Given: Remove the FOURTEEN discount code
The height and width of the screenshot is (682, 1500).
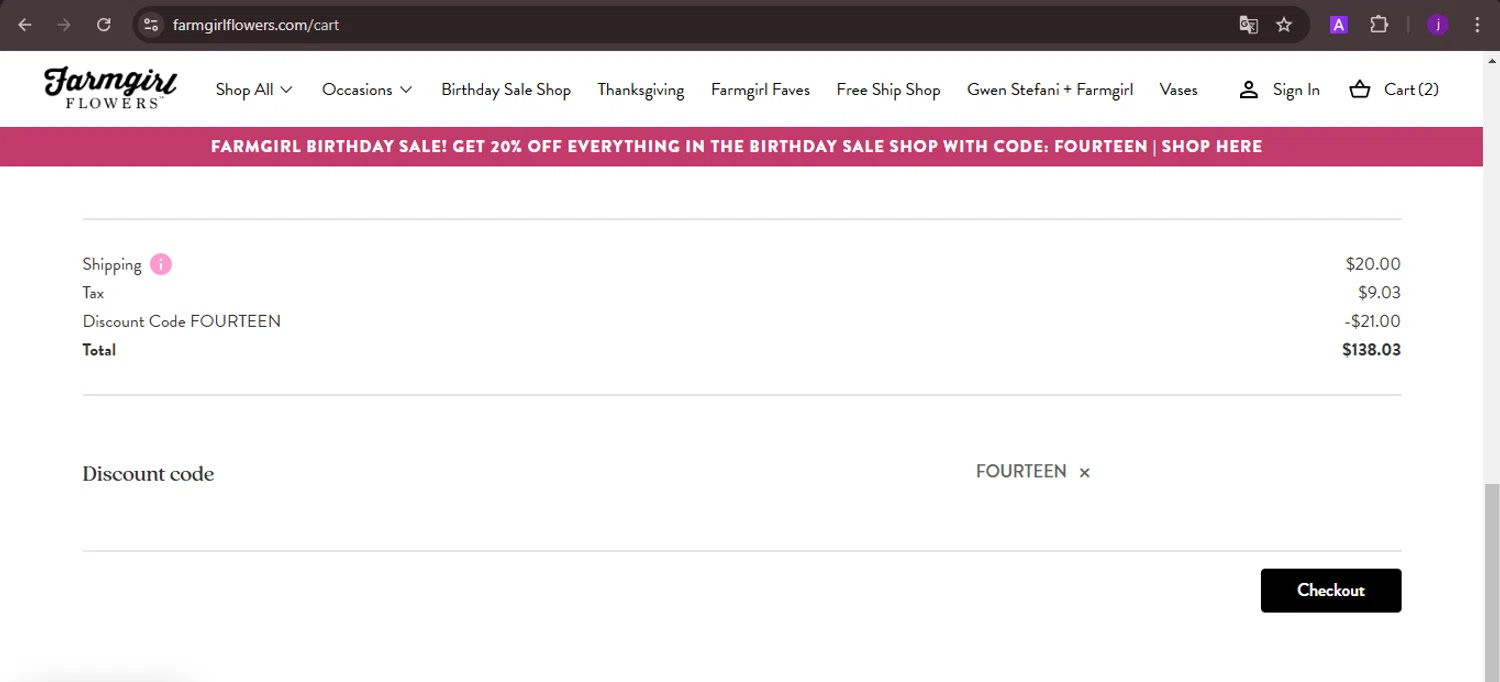Looking at the screenshot, I should point(1084,472).
